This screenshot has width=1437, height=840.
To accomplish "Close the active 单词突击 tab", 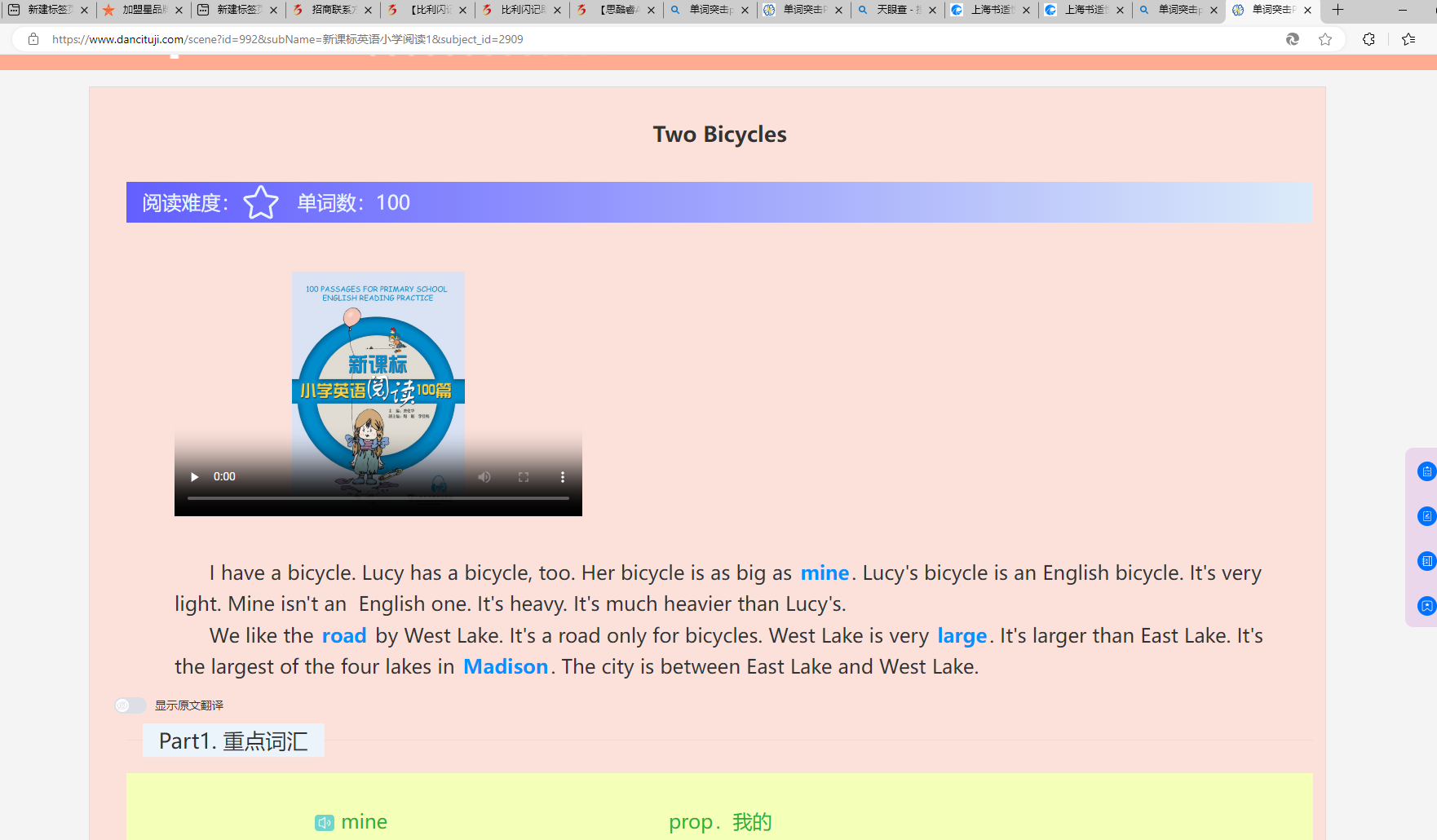I will point(1307,11).
